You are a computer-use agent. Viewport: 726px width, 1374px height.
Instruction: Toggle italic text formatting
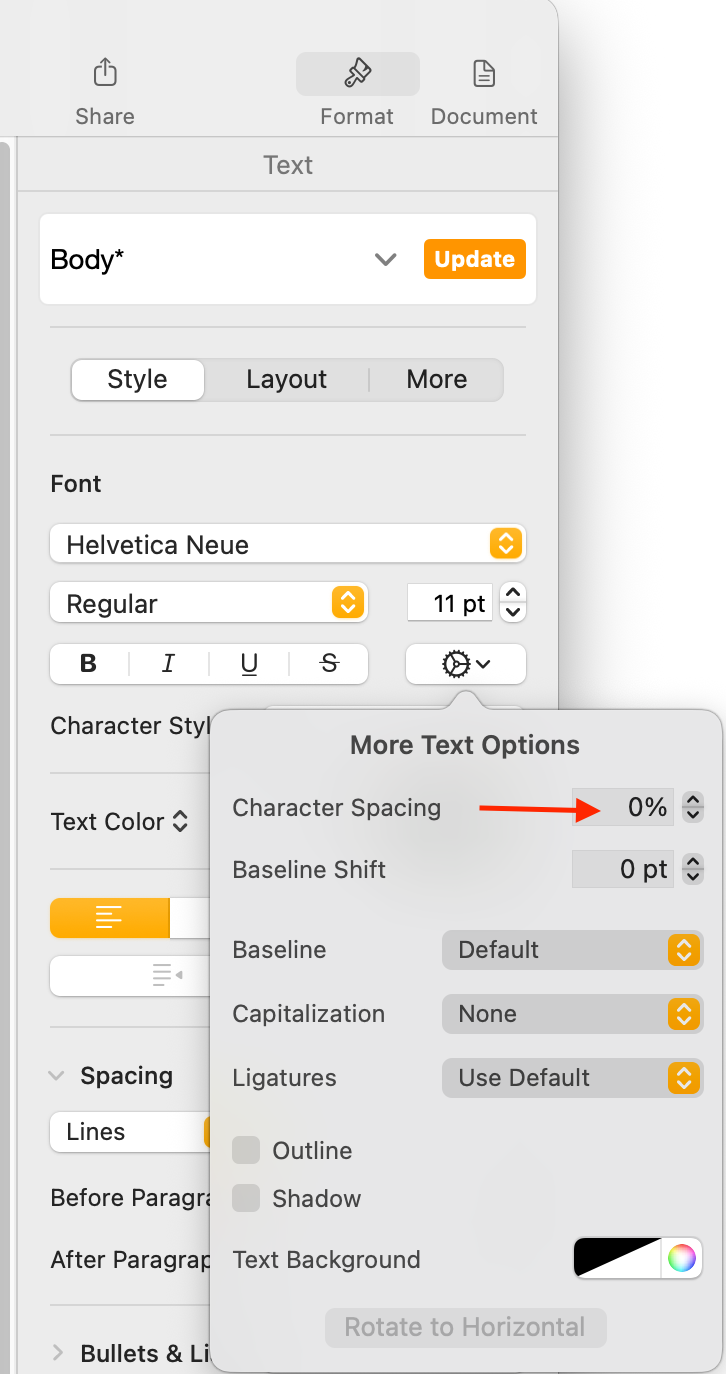169,664
